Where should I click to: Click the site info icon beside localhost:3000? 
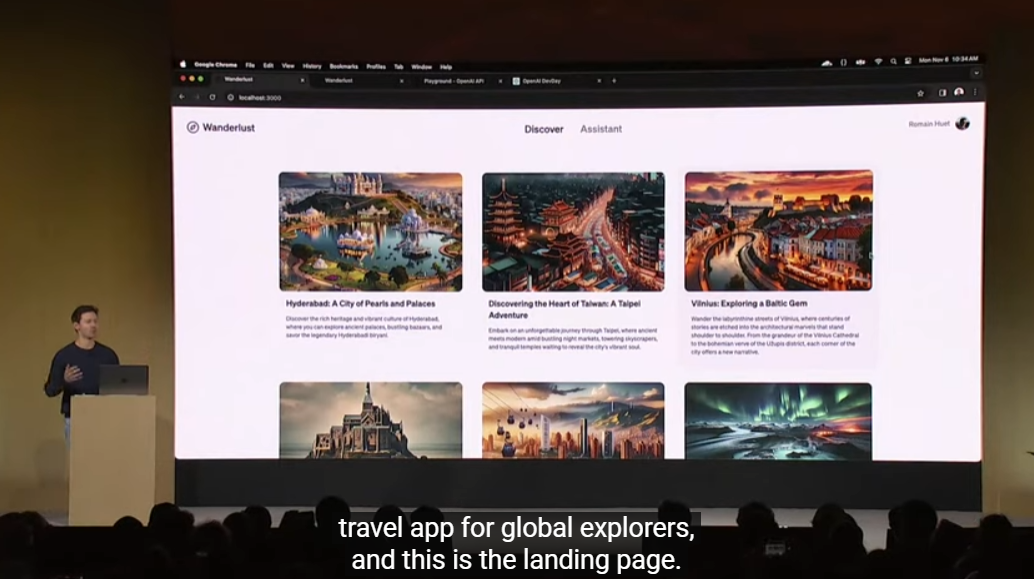pyautogui.click(x=231, y=97)
